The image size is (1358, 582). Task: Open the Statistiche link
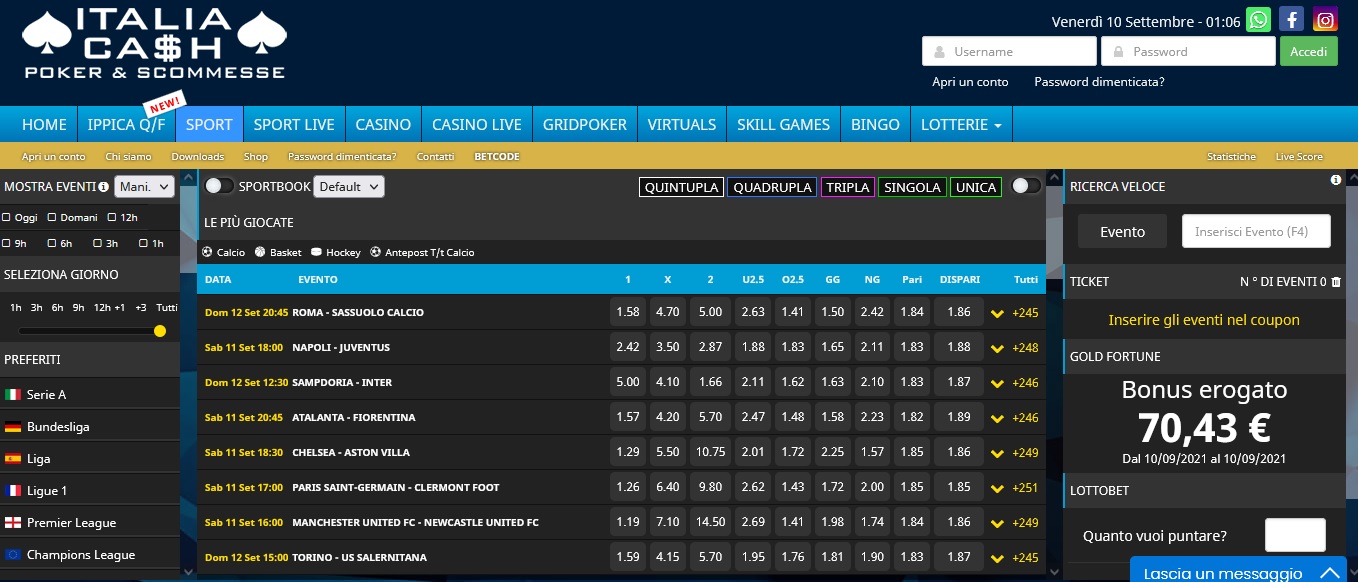tap(1231, 157)
